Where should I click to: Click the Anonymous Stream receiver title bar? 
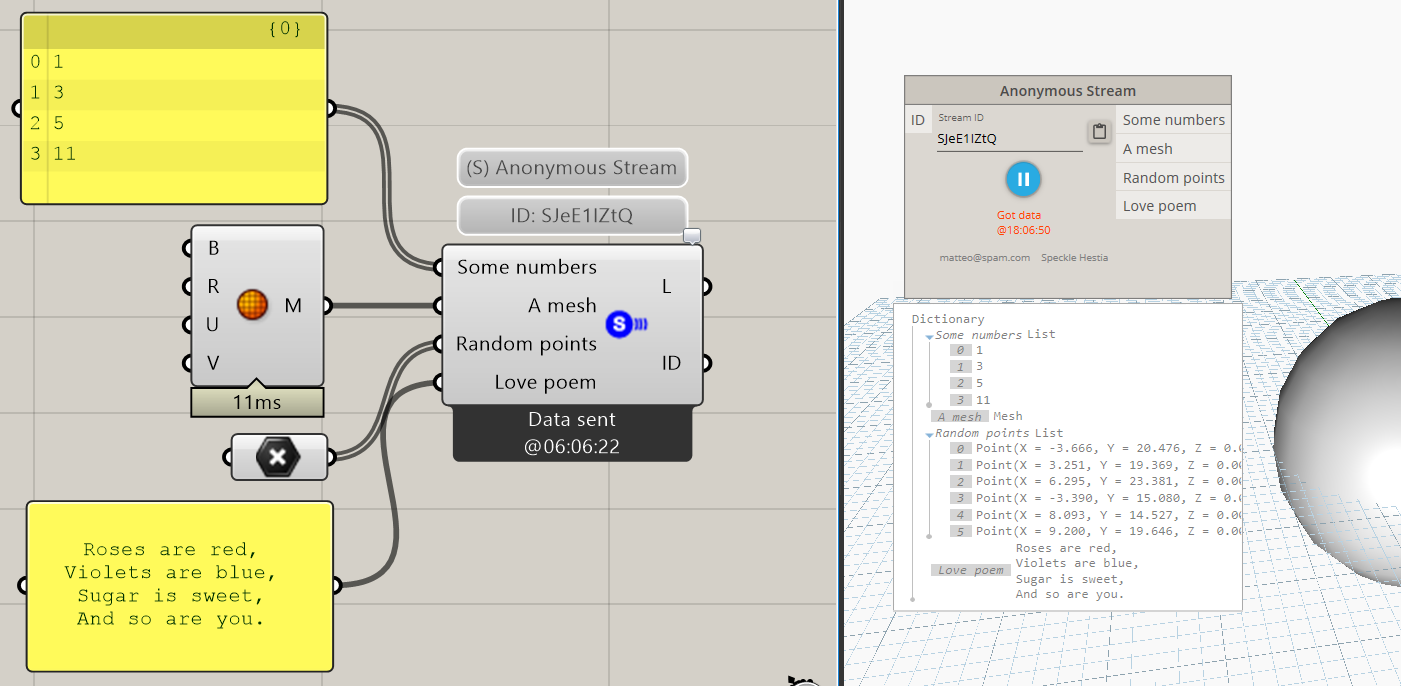[x=1068, y=90]
